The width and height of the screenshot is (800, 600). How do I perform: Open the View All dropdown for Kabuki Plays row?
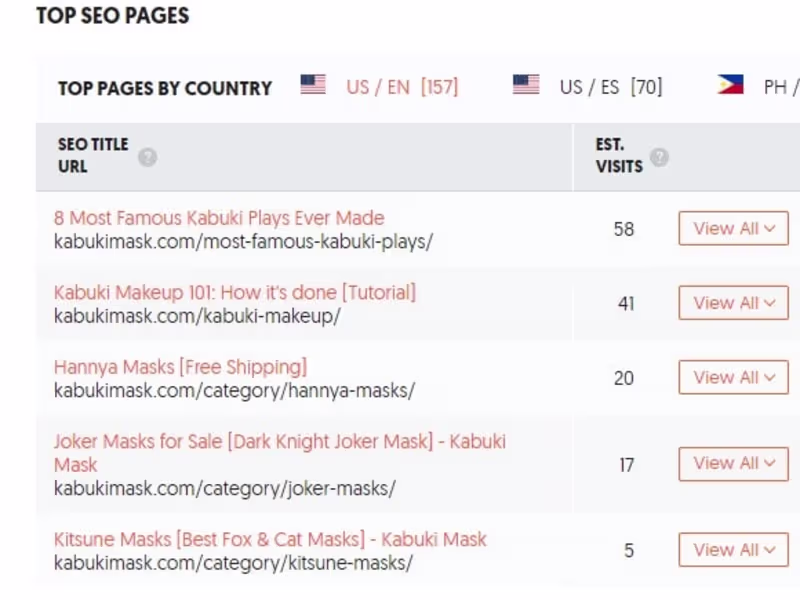click(x=733, y=228)
